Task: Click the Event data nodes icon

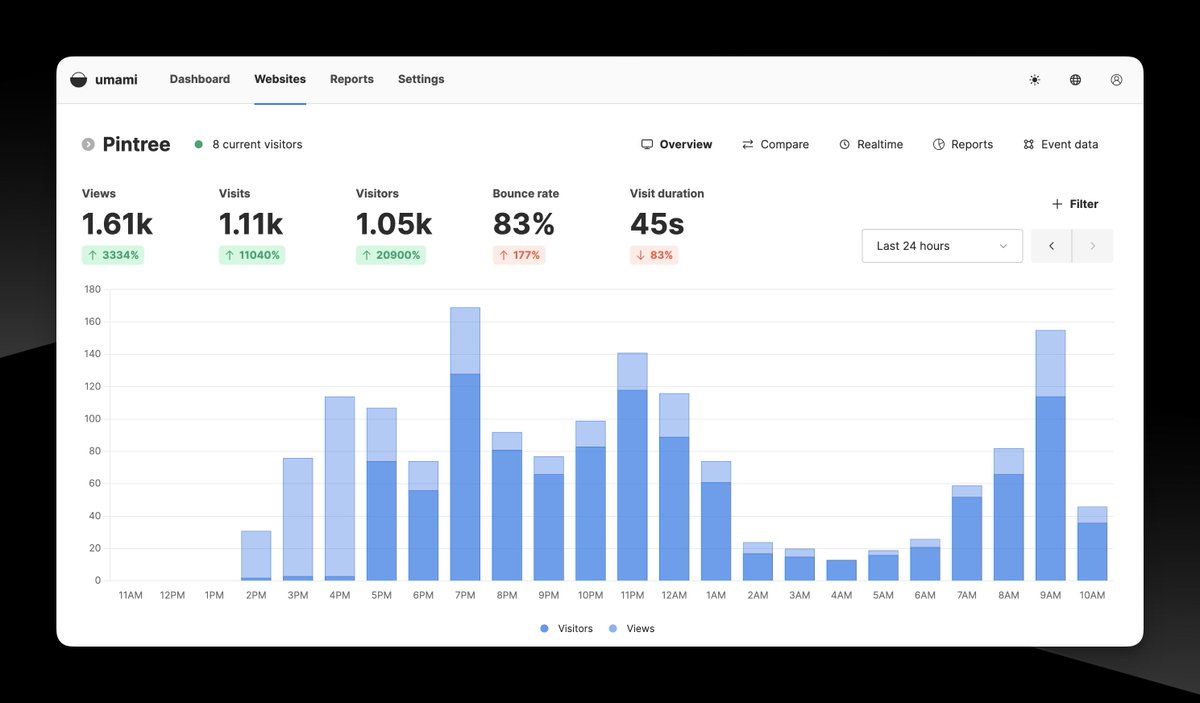Action: point(1028,145)
